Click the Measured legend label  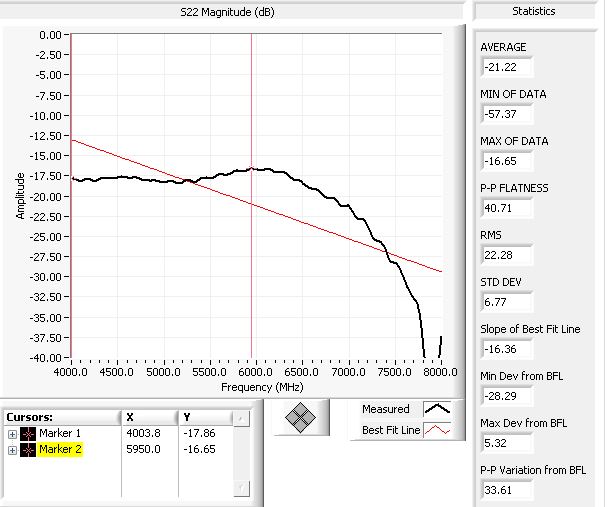click(x=386, y=409)
